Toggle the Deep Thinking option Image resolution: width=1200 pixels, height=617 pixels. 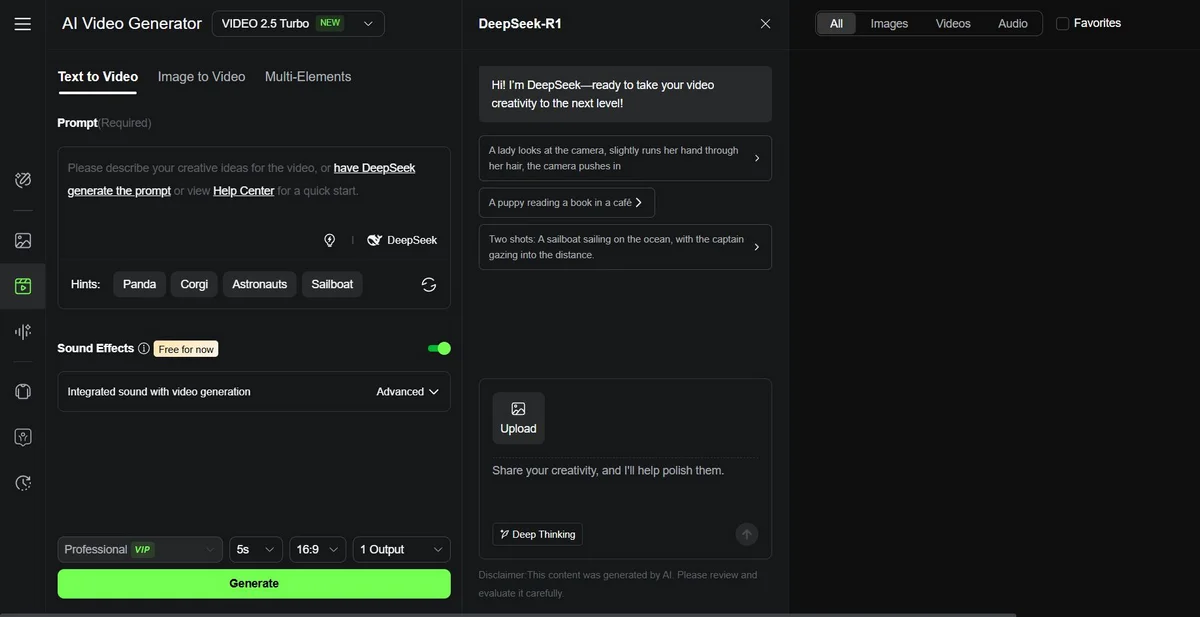point(538,534)
